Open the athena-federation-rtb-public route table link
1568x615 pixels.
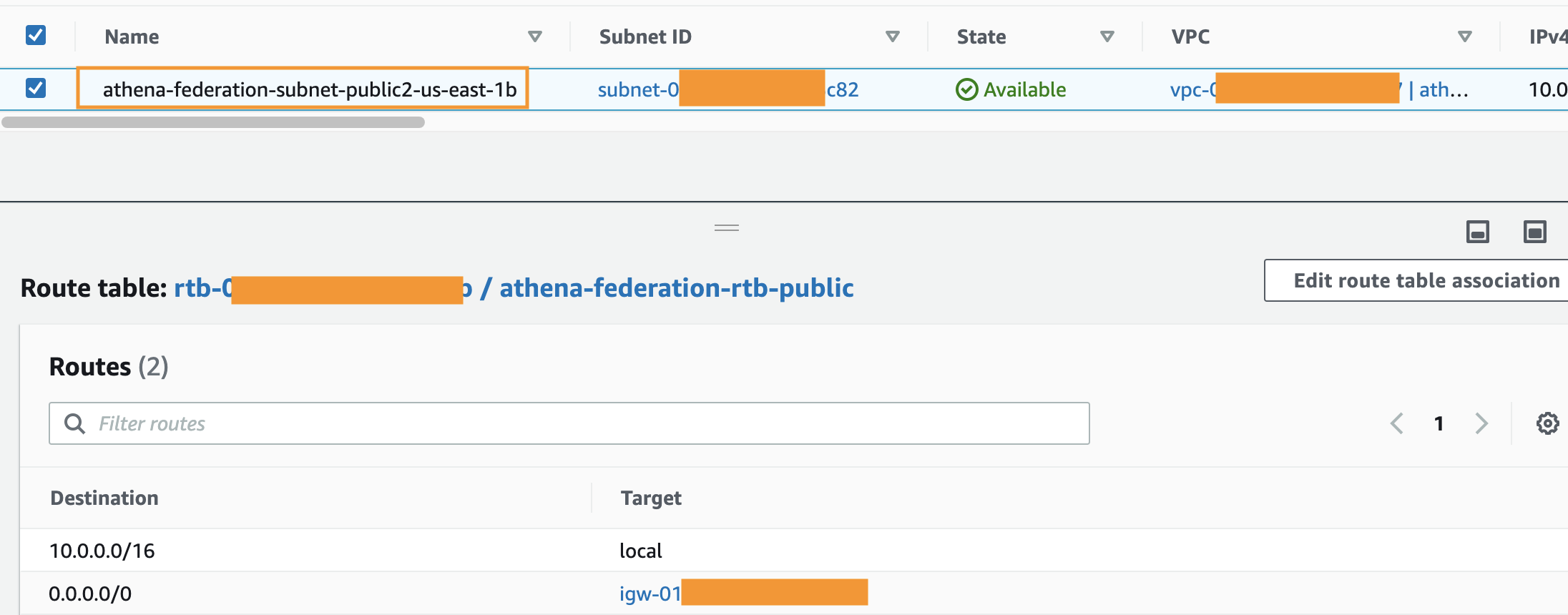pyautogui.click(x=676, y=287)
